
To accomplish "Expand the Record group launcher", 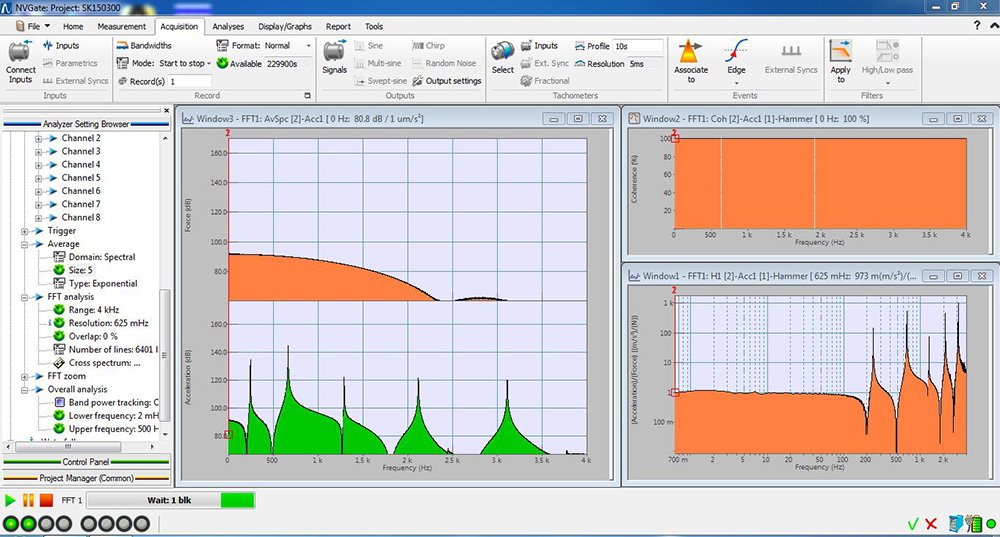I will 307,96.
